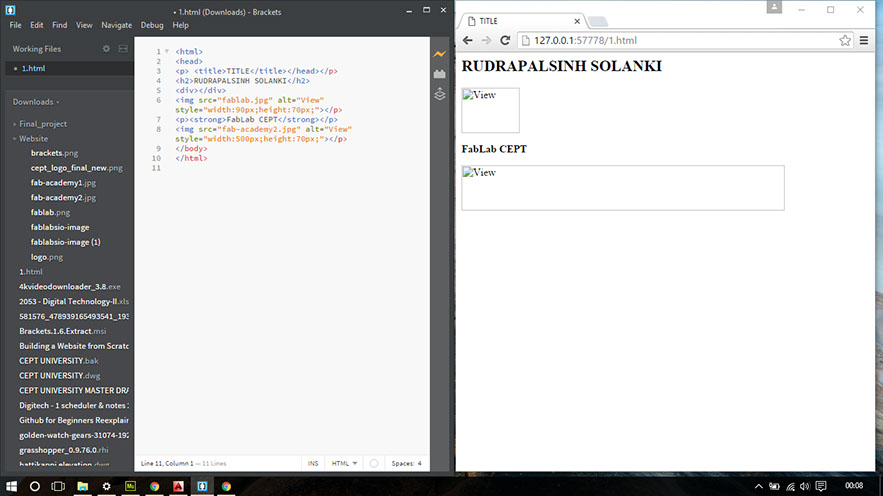Open the action center notification icon
Viewport: 883px width, 496px height.
(821, 486)
